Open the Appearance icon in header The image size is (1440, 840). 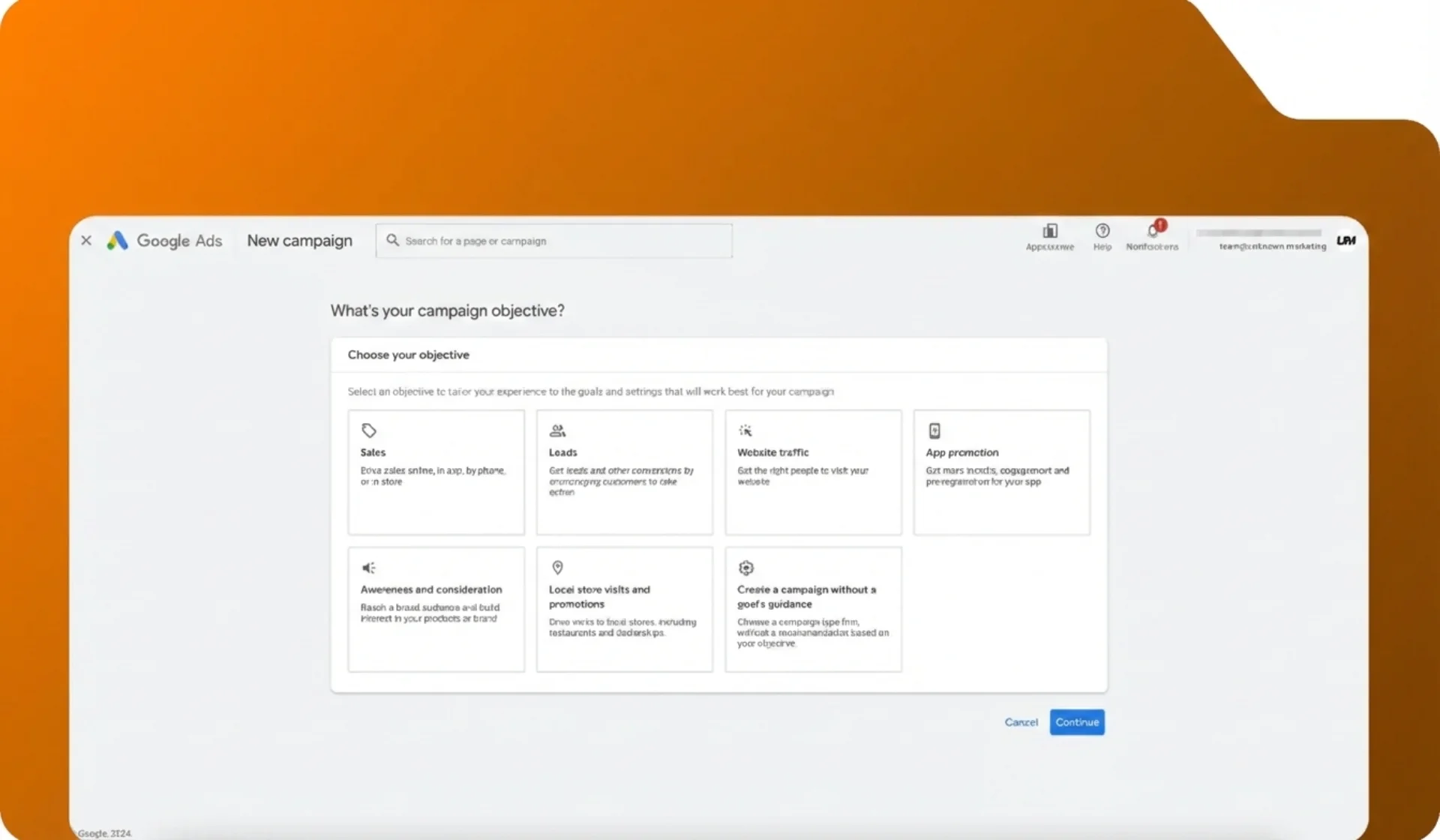click(x=1050, y=231)
